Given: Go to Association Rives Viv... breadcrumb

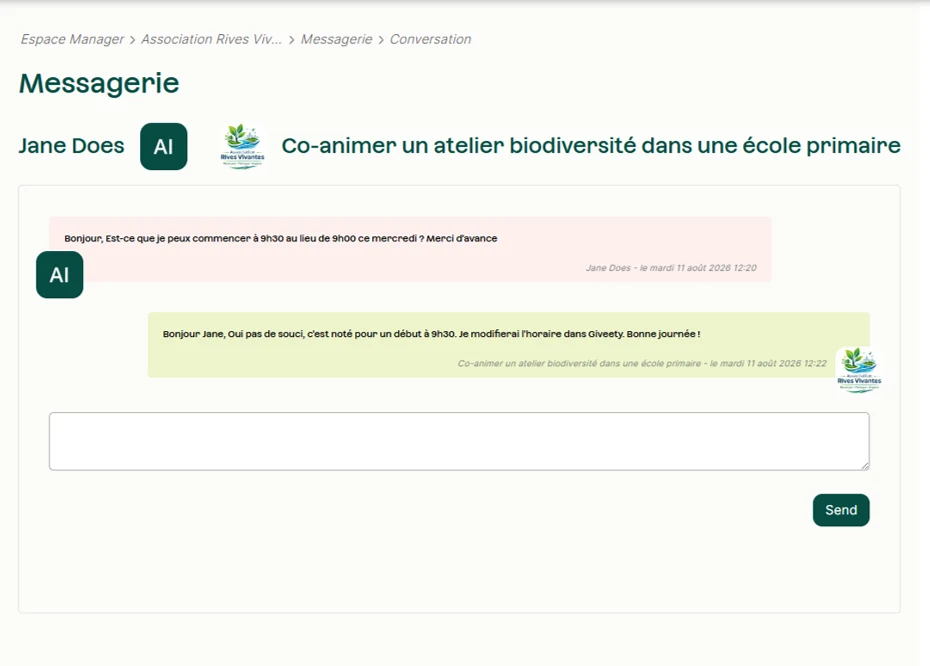Looking at the screenshot, I should pos(211,39).
